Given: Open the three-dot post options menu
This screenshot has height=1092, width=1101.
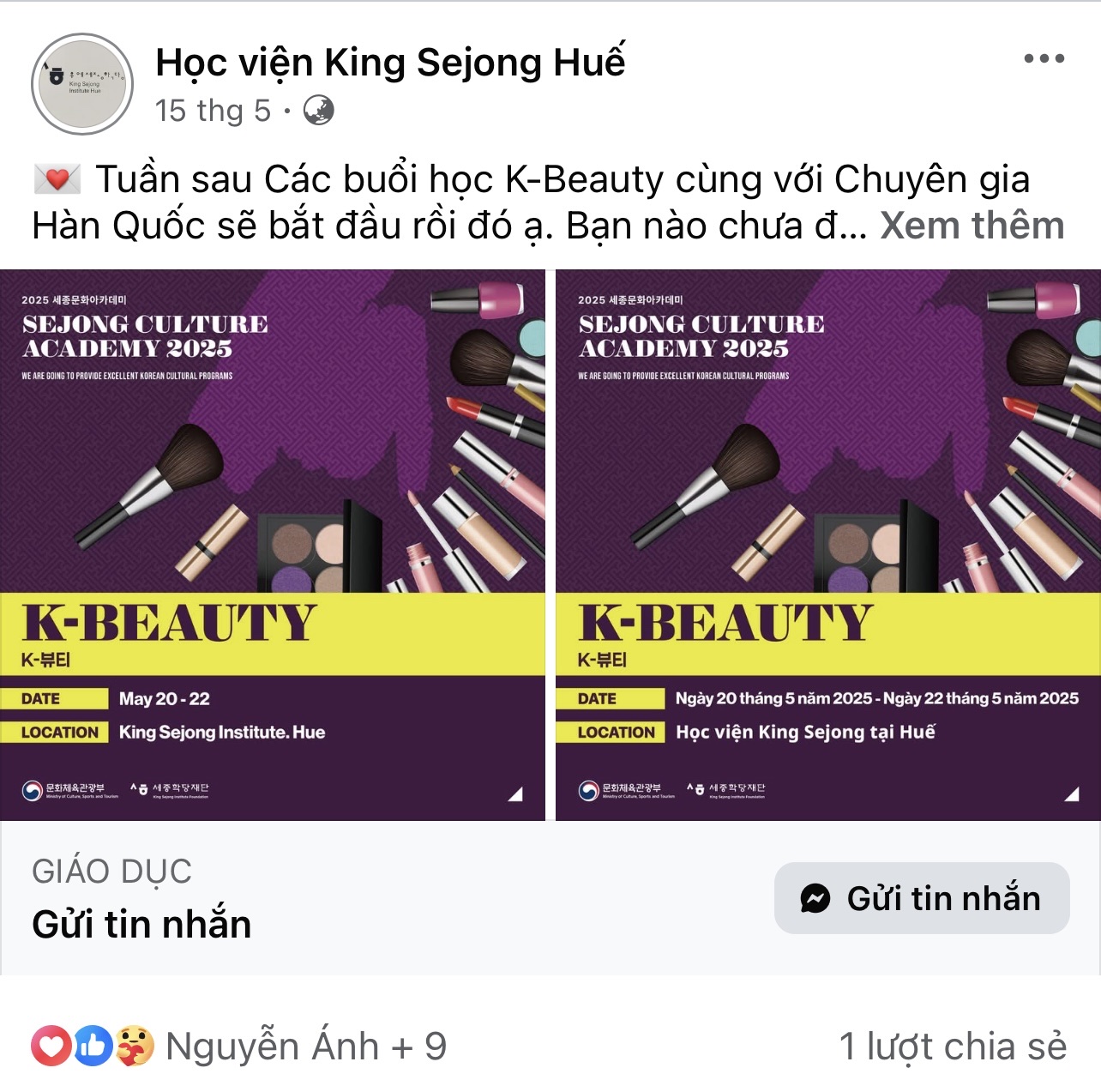Looking at the screenshot, I should pyautogui.click(x=1044, y=59).
